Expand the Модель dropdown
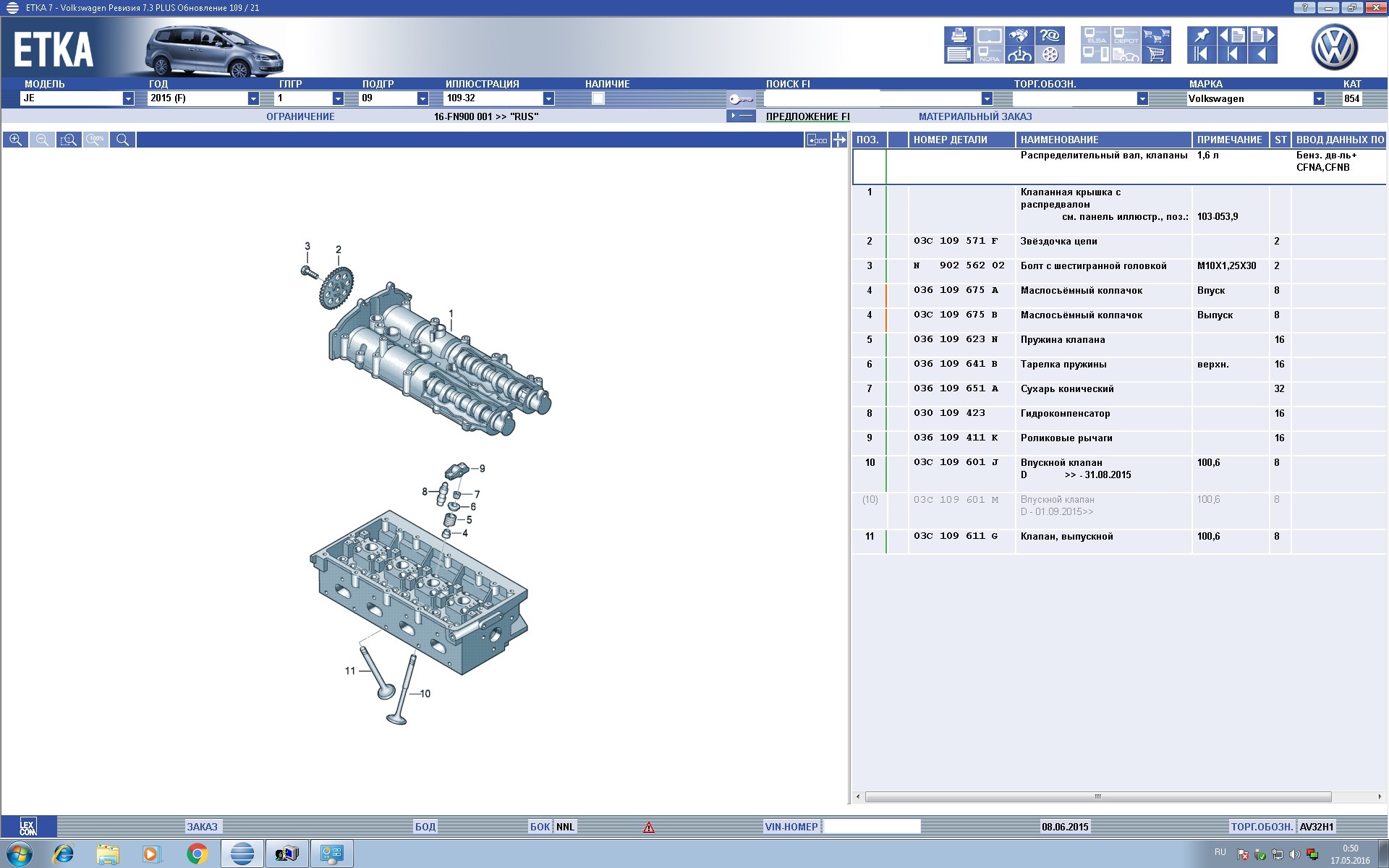 tap(128, 98)
